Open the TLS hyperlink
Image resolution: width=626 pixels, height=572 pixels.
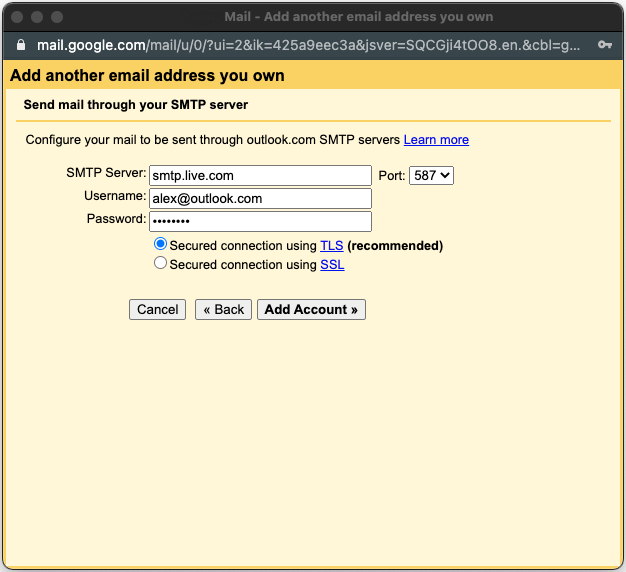tap(332, 245)
